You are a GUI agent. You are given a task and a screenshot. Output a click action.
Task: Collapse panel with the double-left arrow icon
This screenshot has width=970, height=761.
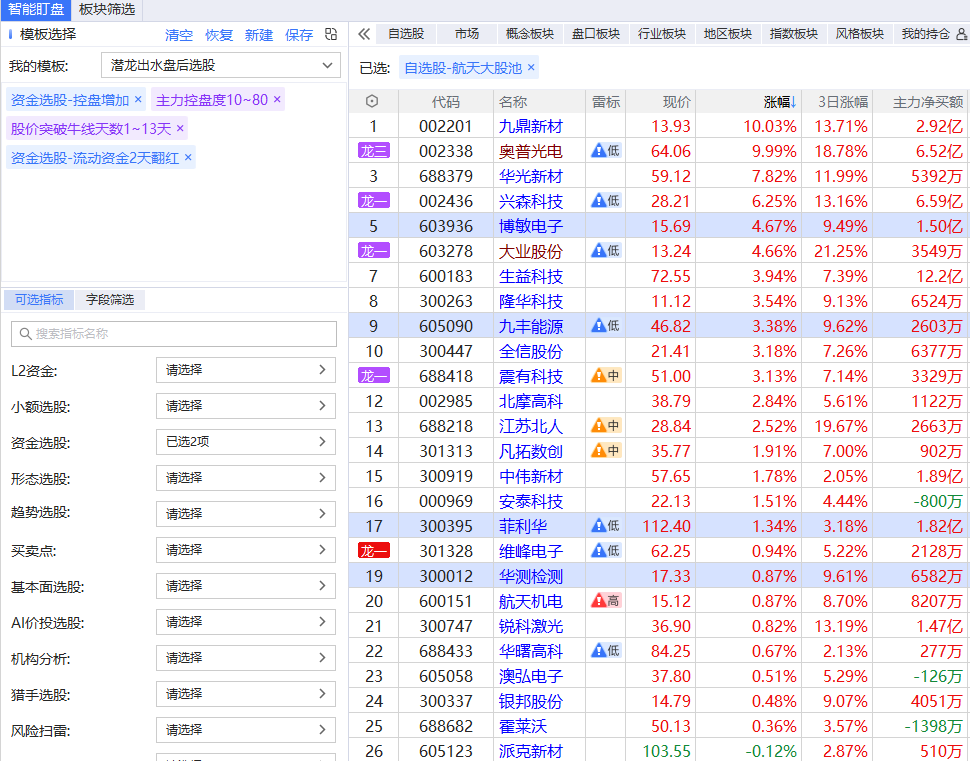click(364, 34)
